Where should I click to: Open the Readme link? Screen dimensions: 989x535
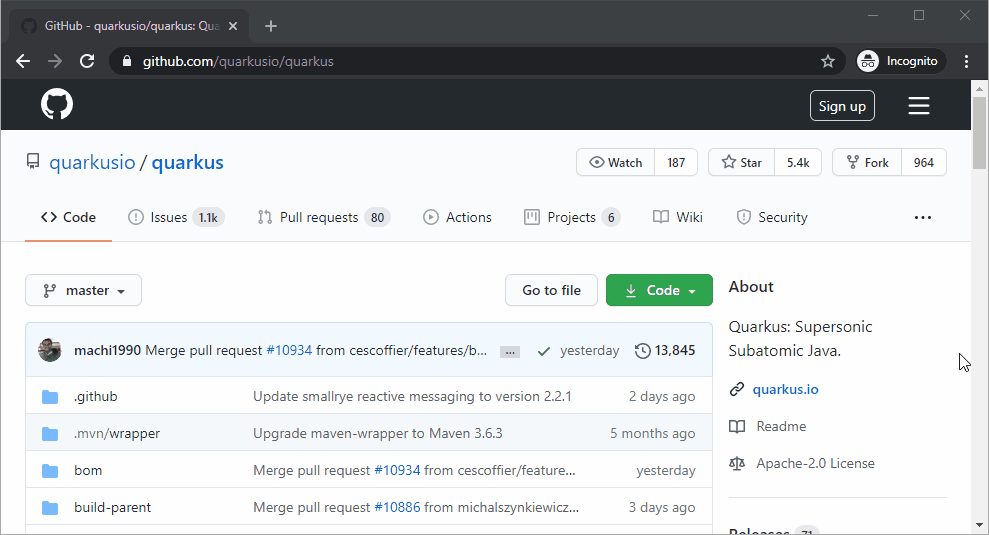(781, 426)
